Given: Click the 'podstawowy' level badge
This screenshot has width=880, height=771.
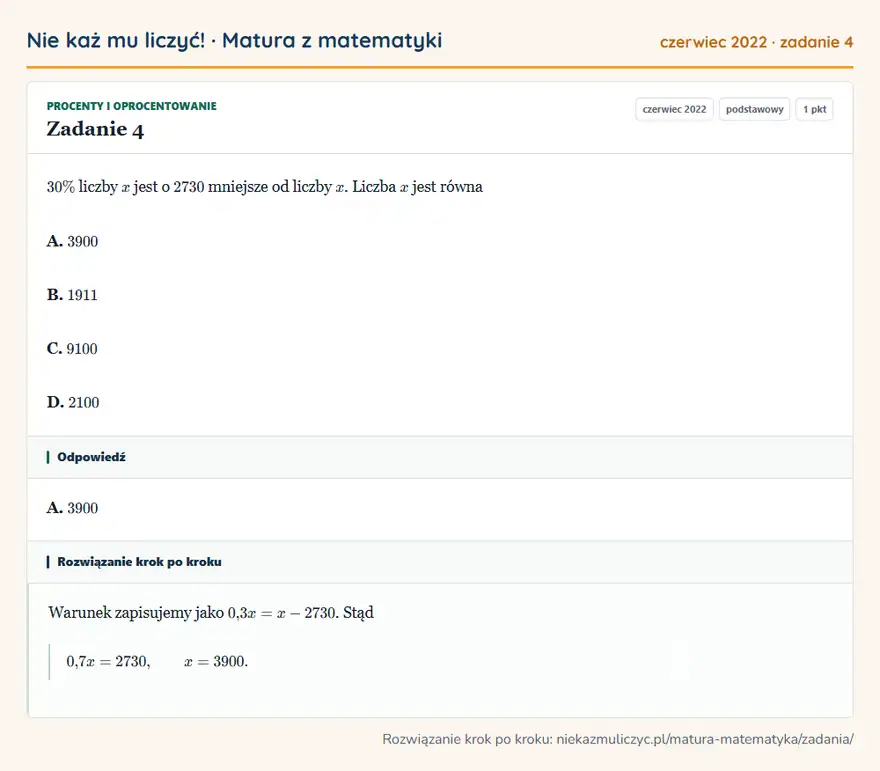Looking at the screenshot, I should (754, 109).
